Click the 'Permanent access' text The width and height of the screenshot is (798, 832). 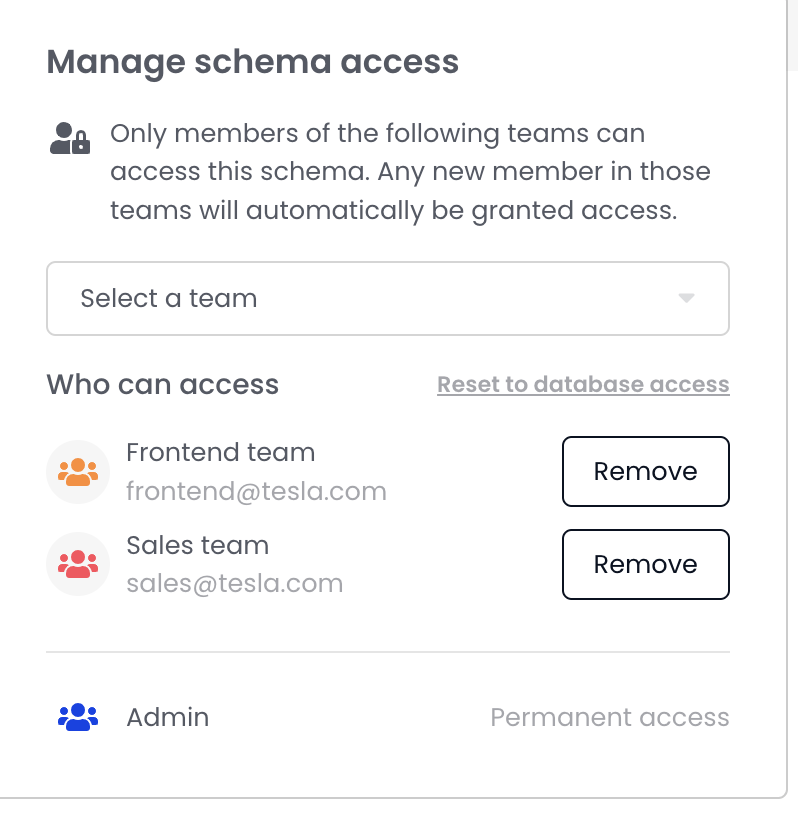click(x=609, y=718)
